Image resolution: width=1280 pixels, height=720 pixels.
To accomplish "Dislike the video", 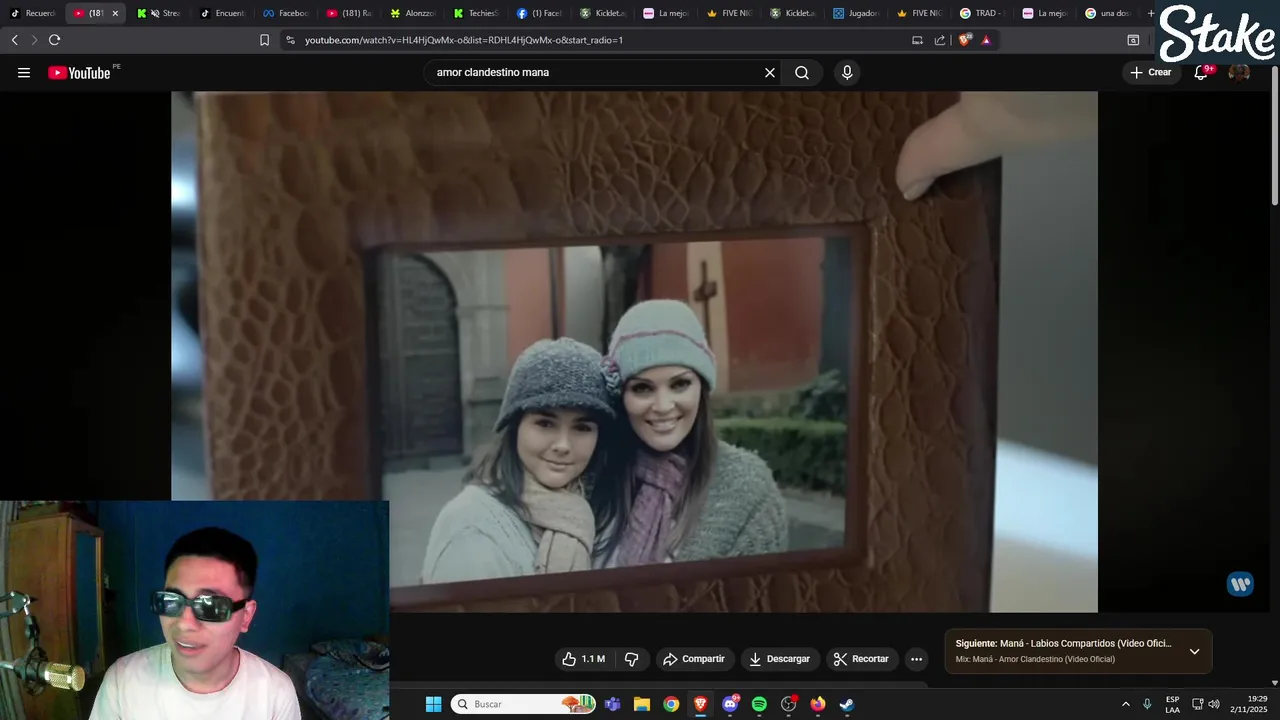I will (x=632, y=659).
